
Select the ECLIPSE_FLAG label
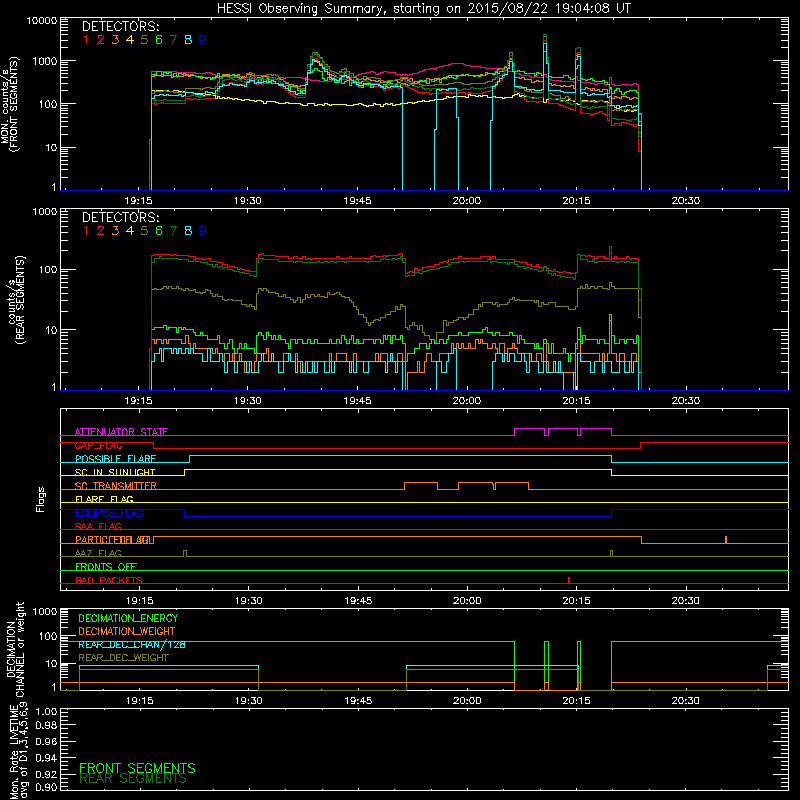click(109, 513)
